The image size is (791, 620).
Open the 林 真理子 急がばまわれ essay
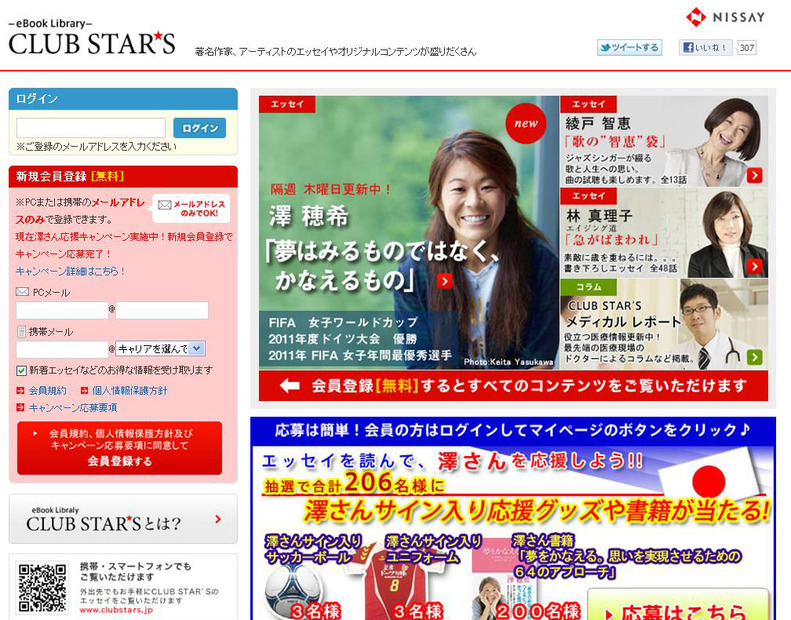(664, 233)
